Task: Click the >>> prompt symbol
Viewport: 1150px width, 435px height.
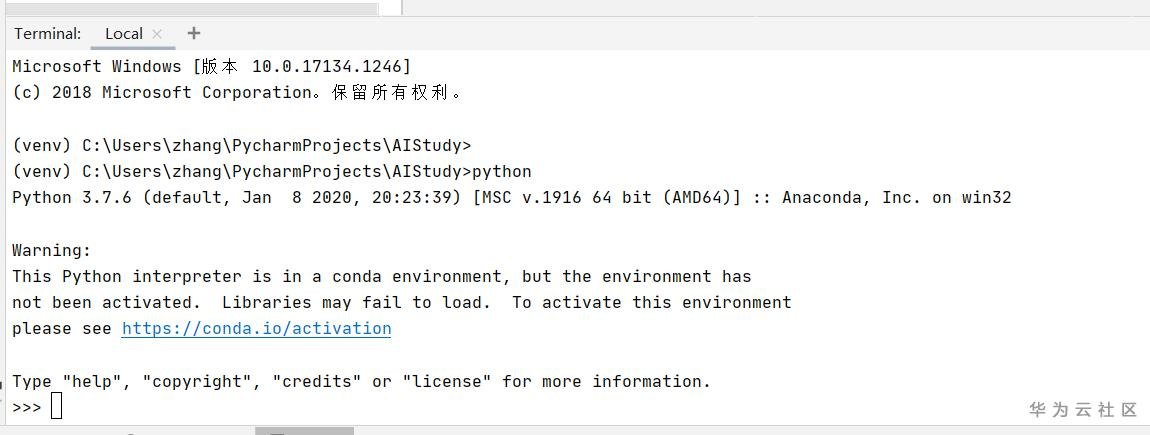Action: point(27,408)
